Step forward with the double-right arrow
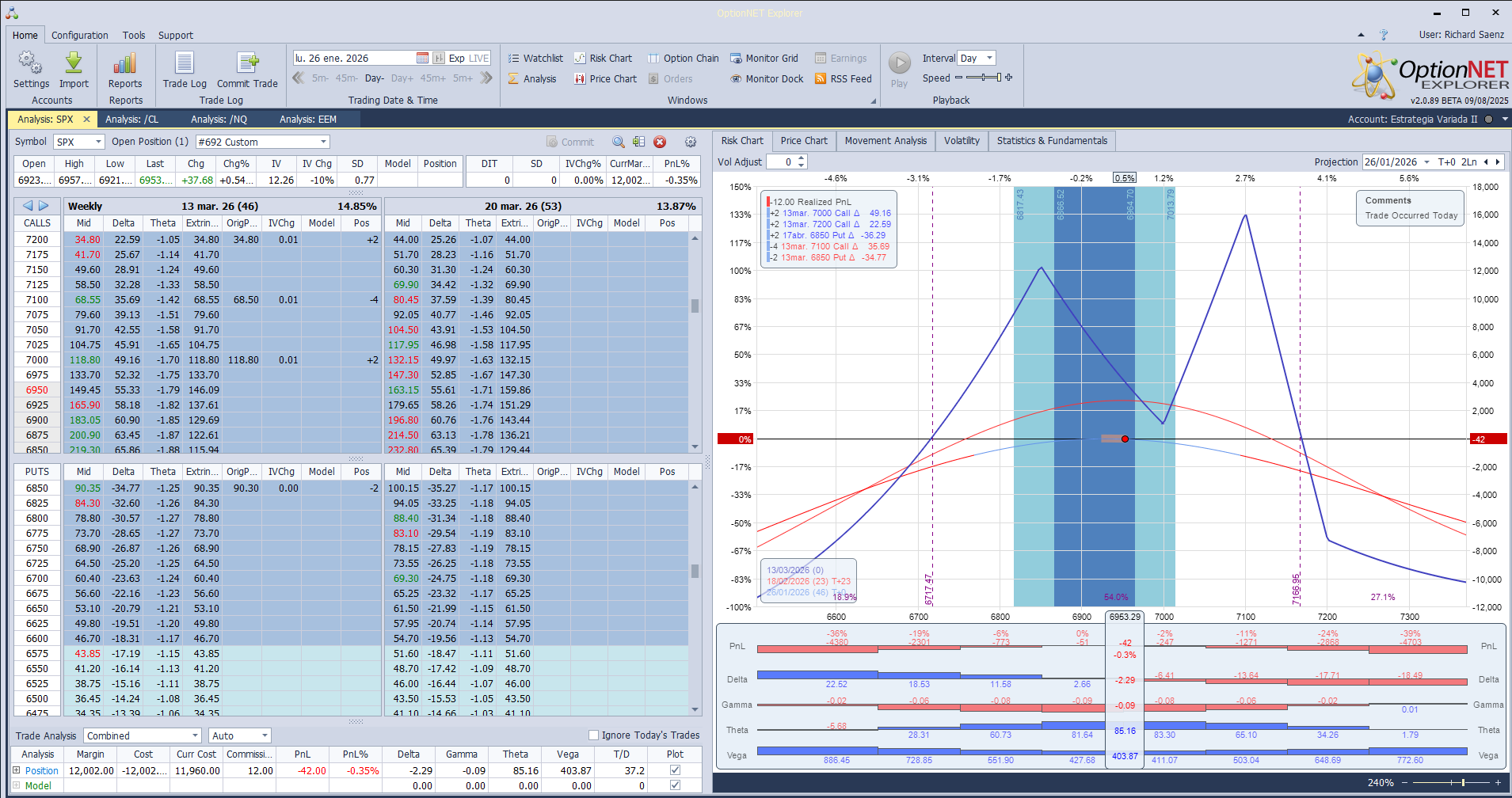1512x798 pixels. pyautogui.click(x=486, y=78)
